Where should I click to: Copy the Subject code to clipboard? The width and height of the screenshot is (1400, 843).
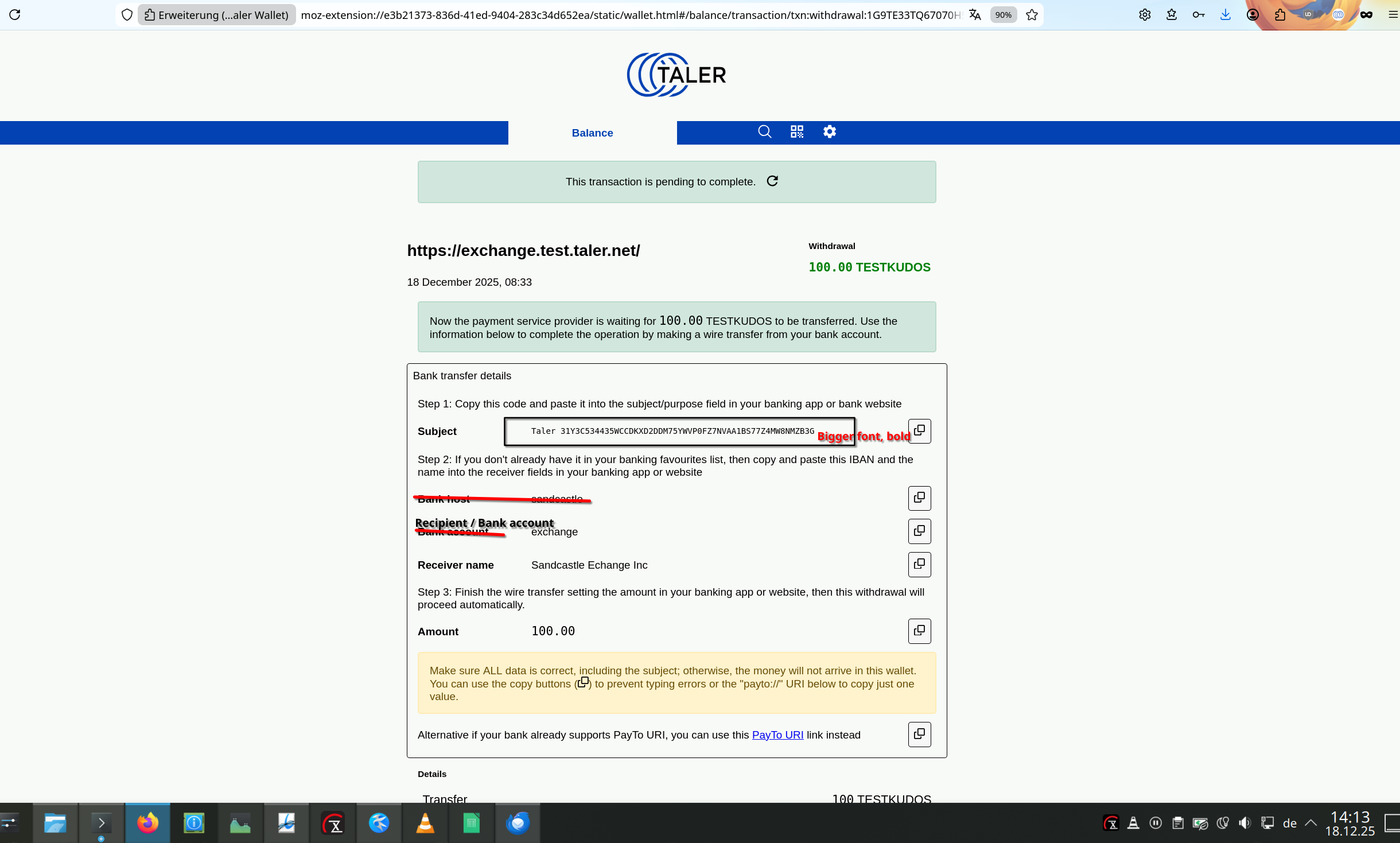pyautogui.click(x=919, y=430)
